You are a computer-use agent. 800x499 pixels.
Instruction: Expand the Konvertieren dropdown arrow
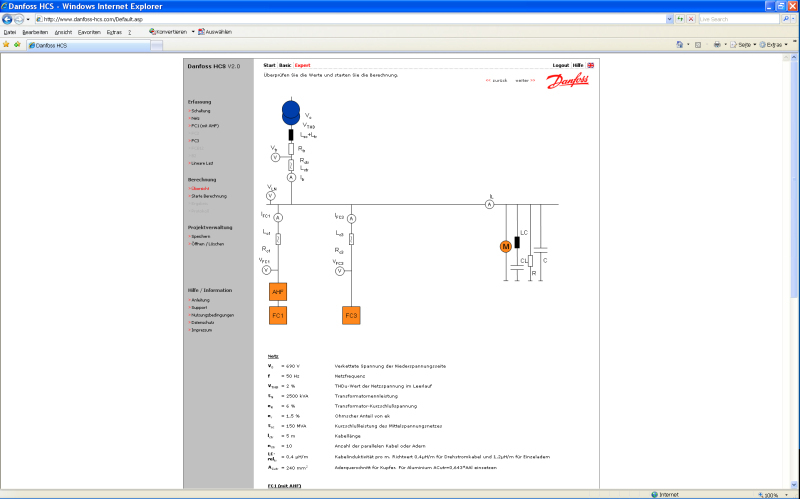pos(193,32)
